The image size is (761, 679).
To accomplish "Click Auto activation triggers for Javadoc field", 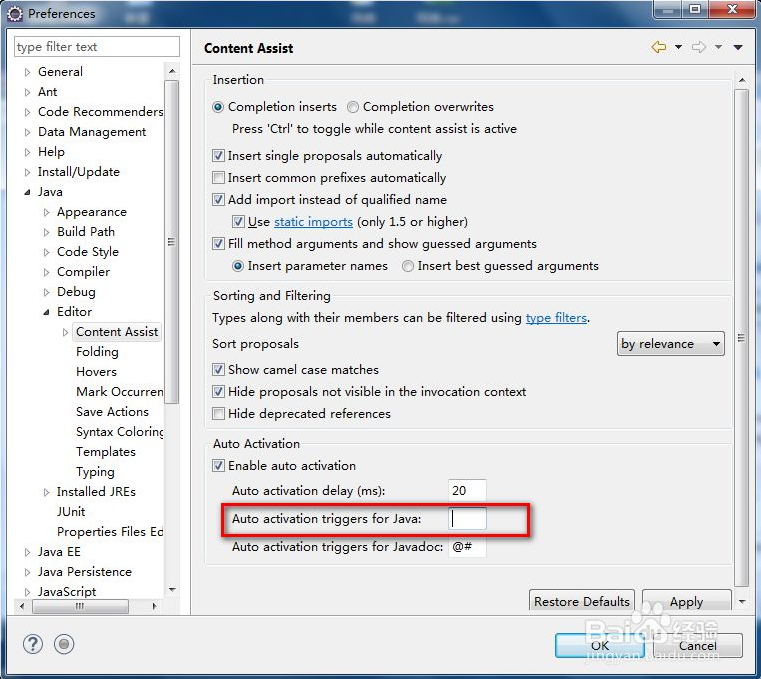I will tap(467, 547).
